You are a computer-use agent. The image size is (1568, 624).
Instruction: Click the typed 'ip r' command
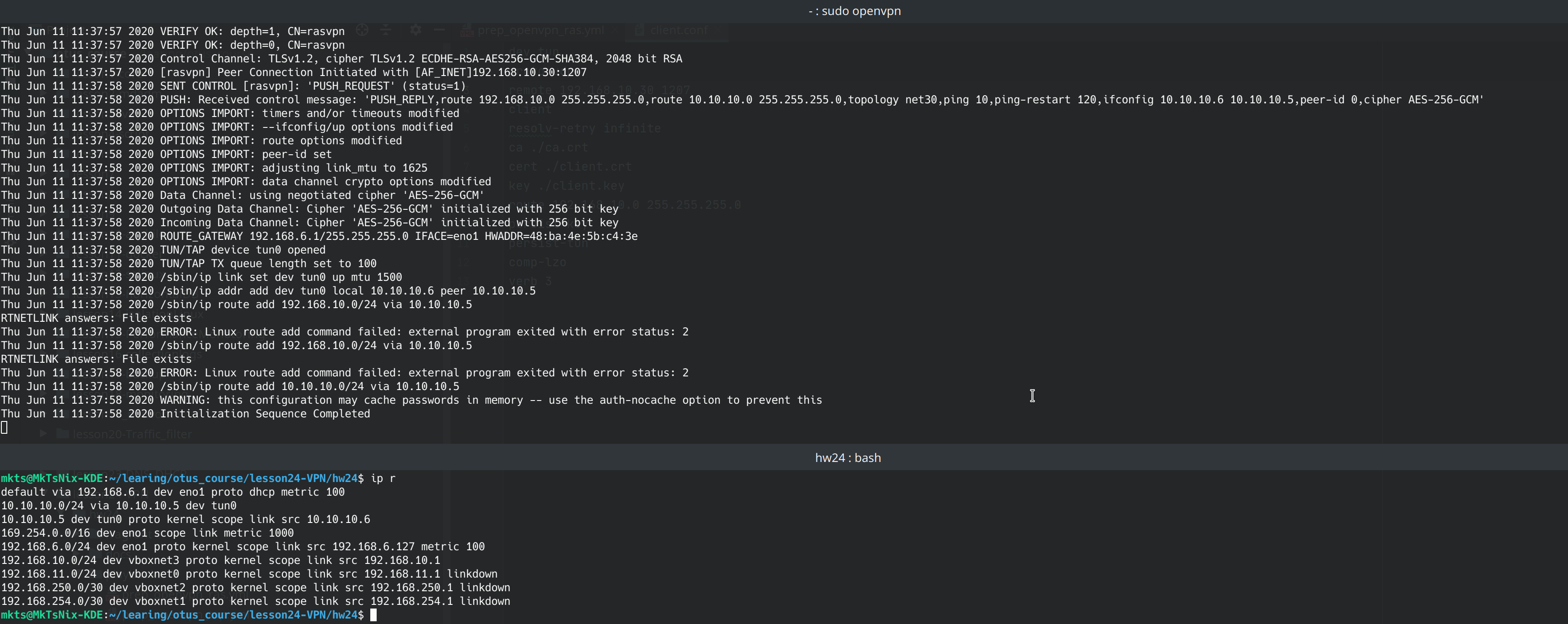pyautogui.click(x=383, y=478)
